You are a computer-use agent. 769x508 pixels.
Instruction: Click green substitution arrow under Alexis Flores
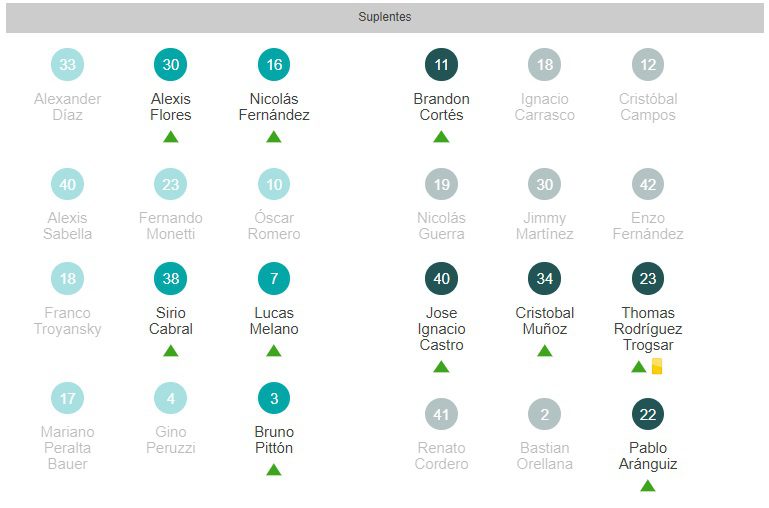pyautogui.click(x=171, y=137)
